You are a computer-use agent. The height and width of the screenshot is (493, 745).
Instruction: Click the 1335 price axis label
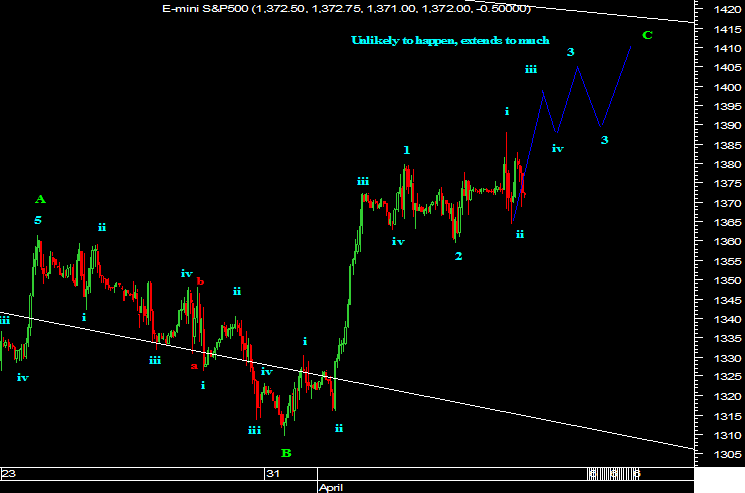point(727,338)
